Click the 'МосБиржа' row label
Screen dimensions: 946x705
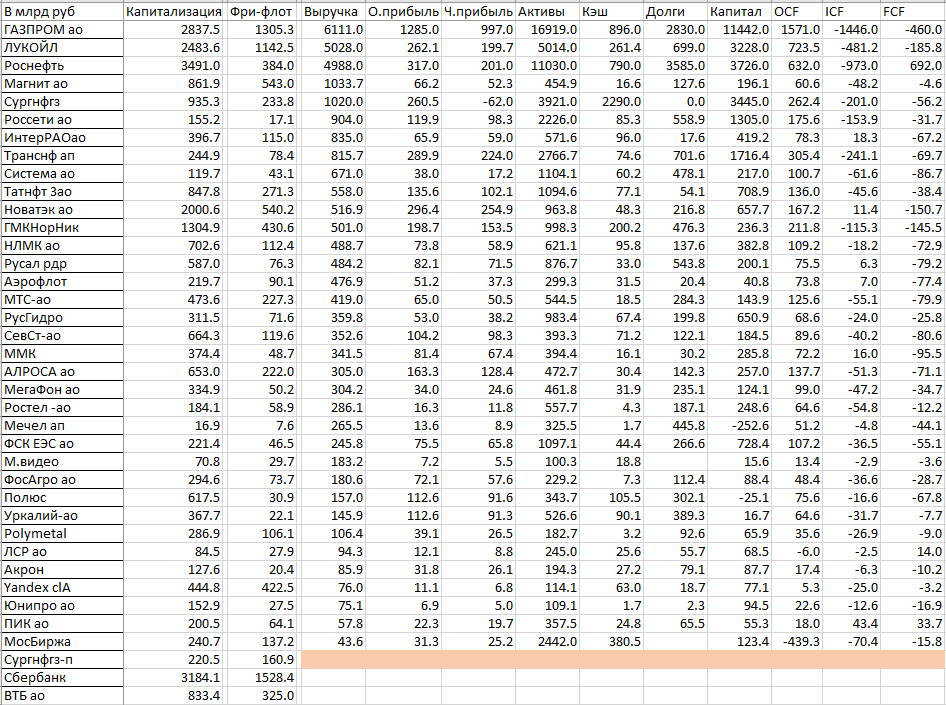click(x=62, y=642)
